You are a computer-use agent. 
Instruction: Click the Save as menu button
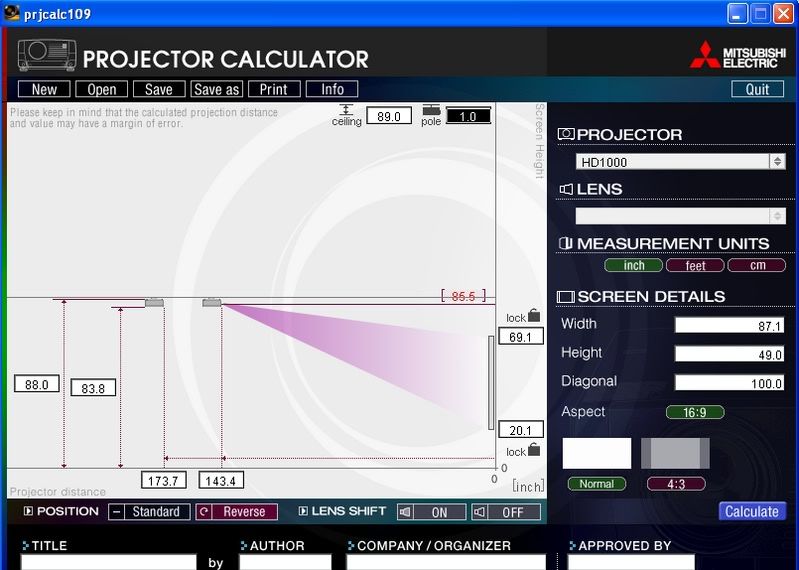[217, 89]
